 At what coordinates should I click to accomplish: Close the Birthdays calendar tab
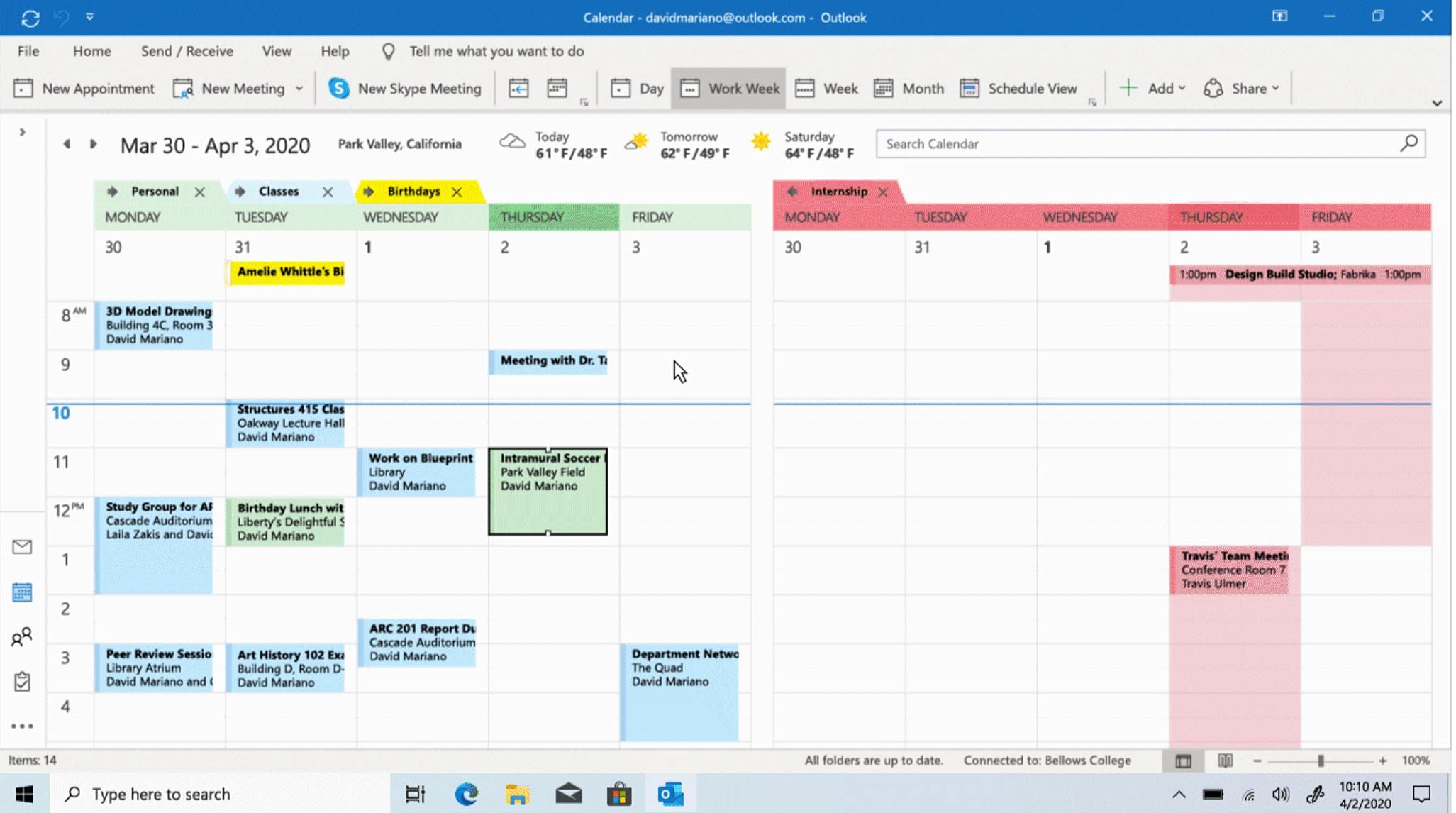(457, 192)
